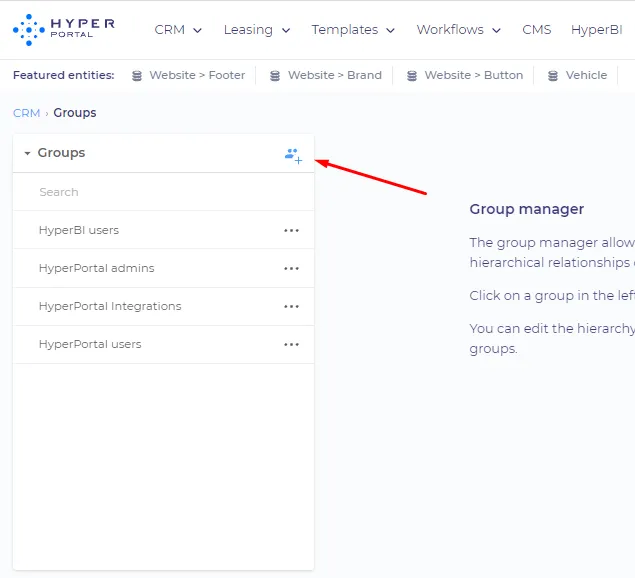Collapse the Groups panel triangle

click(x=27, y=153)
